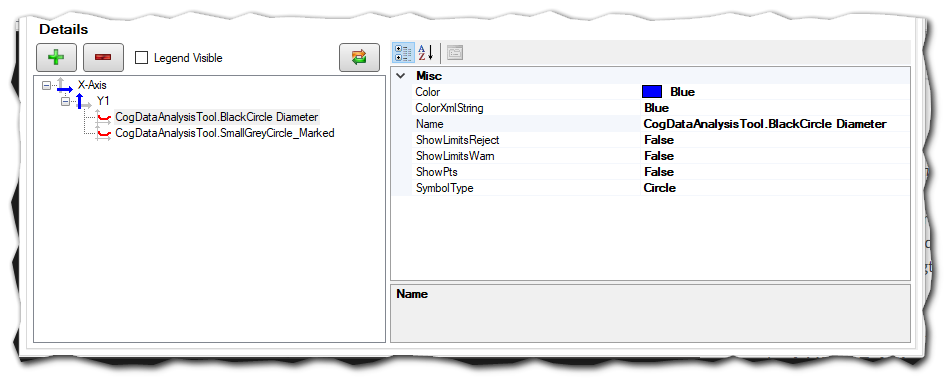Click the red curve icon beside SmallGreyCircle_Marked
The height and width of the screenshot is (384, 951).
tap(103, 133)
